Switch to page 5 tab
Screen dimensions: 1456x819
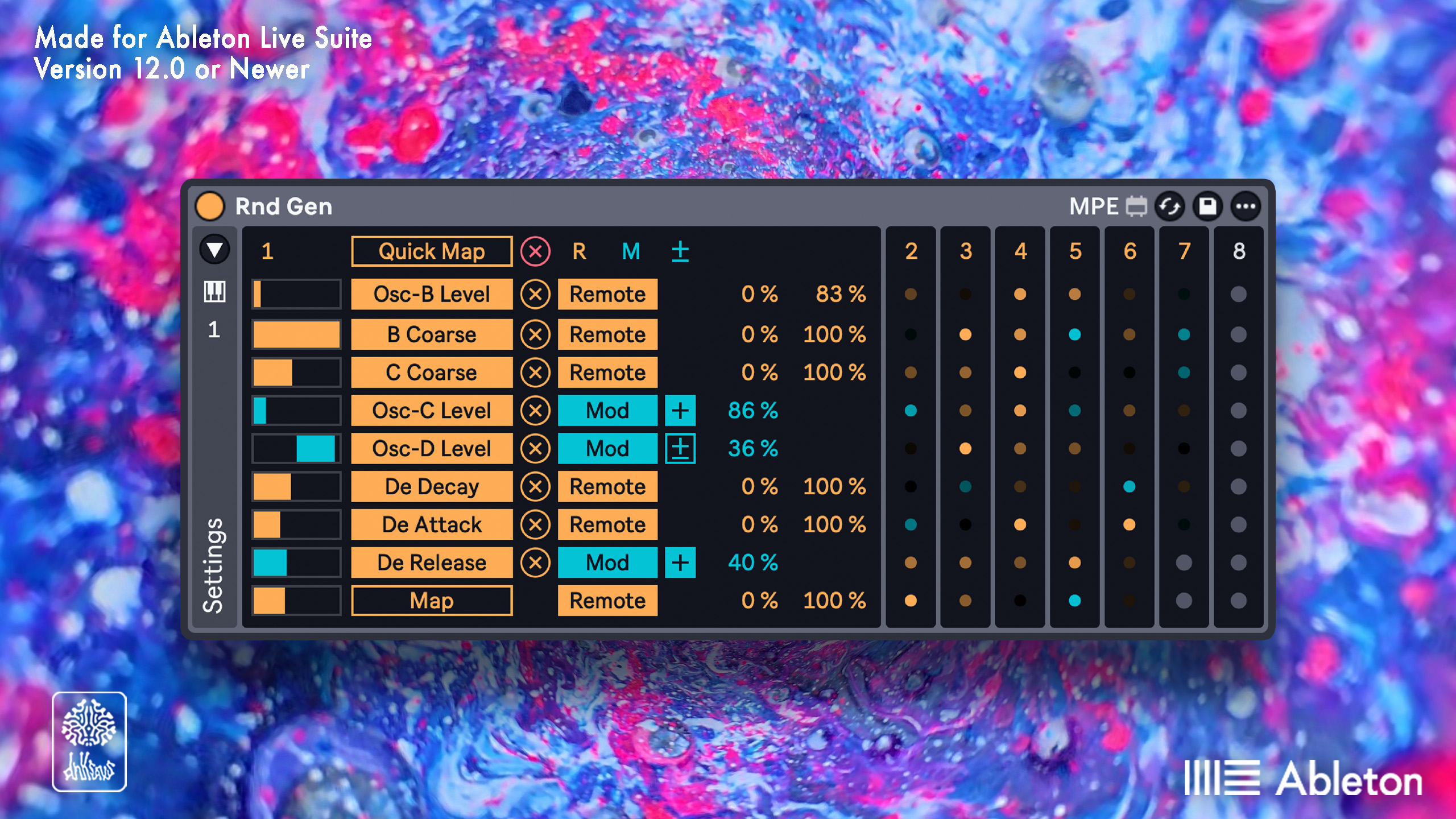click(x=1075, y=251)
